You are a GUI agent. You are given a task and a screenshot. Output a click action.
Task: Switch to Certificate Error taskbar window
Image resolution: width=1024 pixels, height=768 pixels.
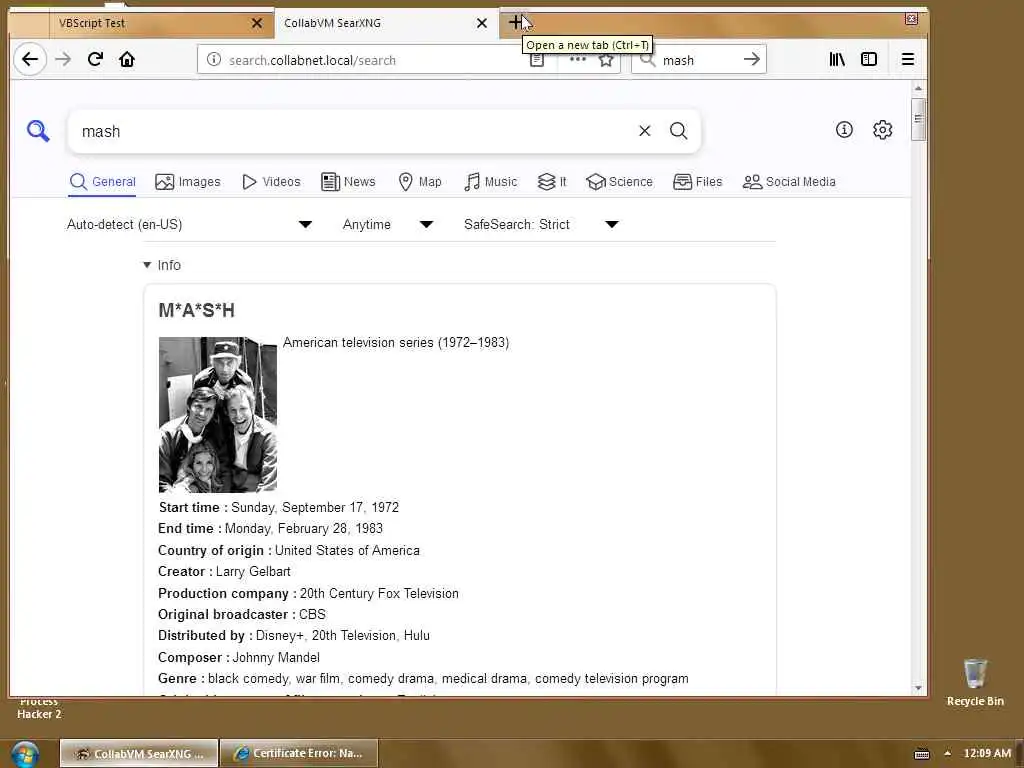click(x=299, y=754)
